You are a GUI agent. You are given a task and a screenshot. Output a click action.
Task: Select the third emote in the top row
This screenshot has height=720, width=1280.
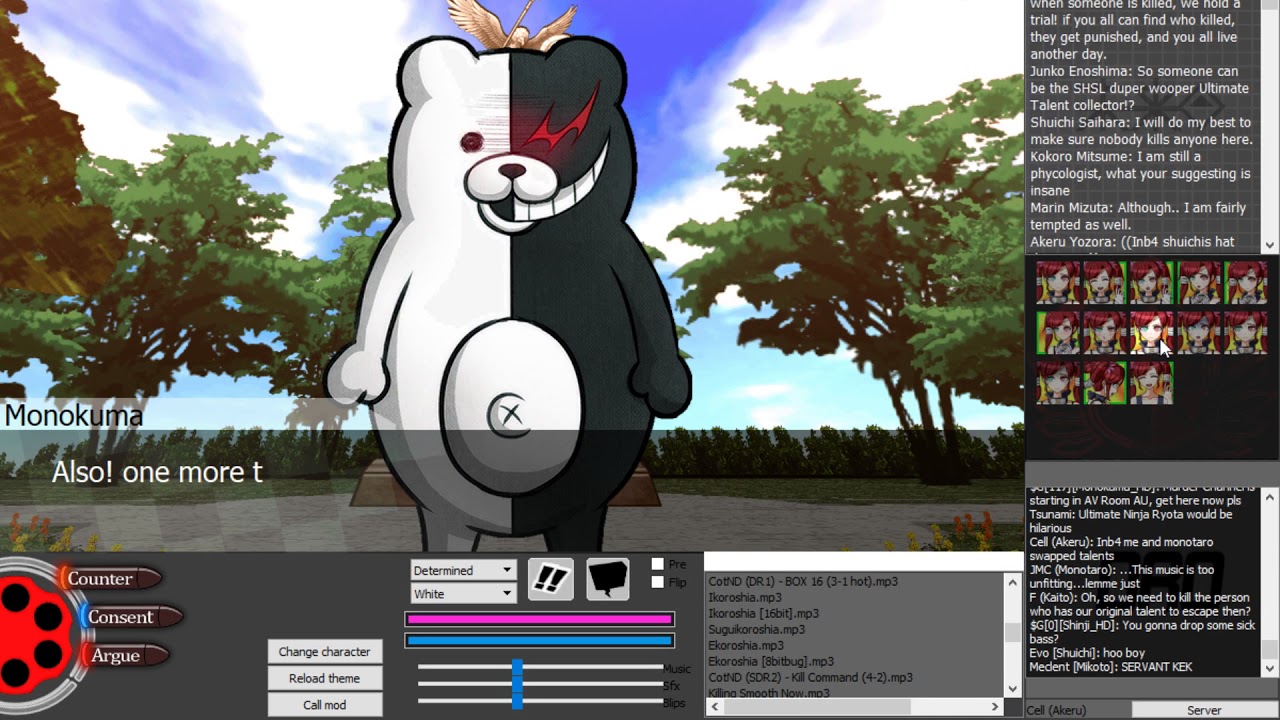coord(1151,283)
